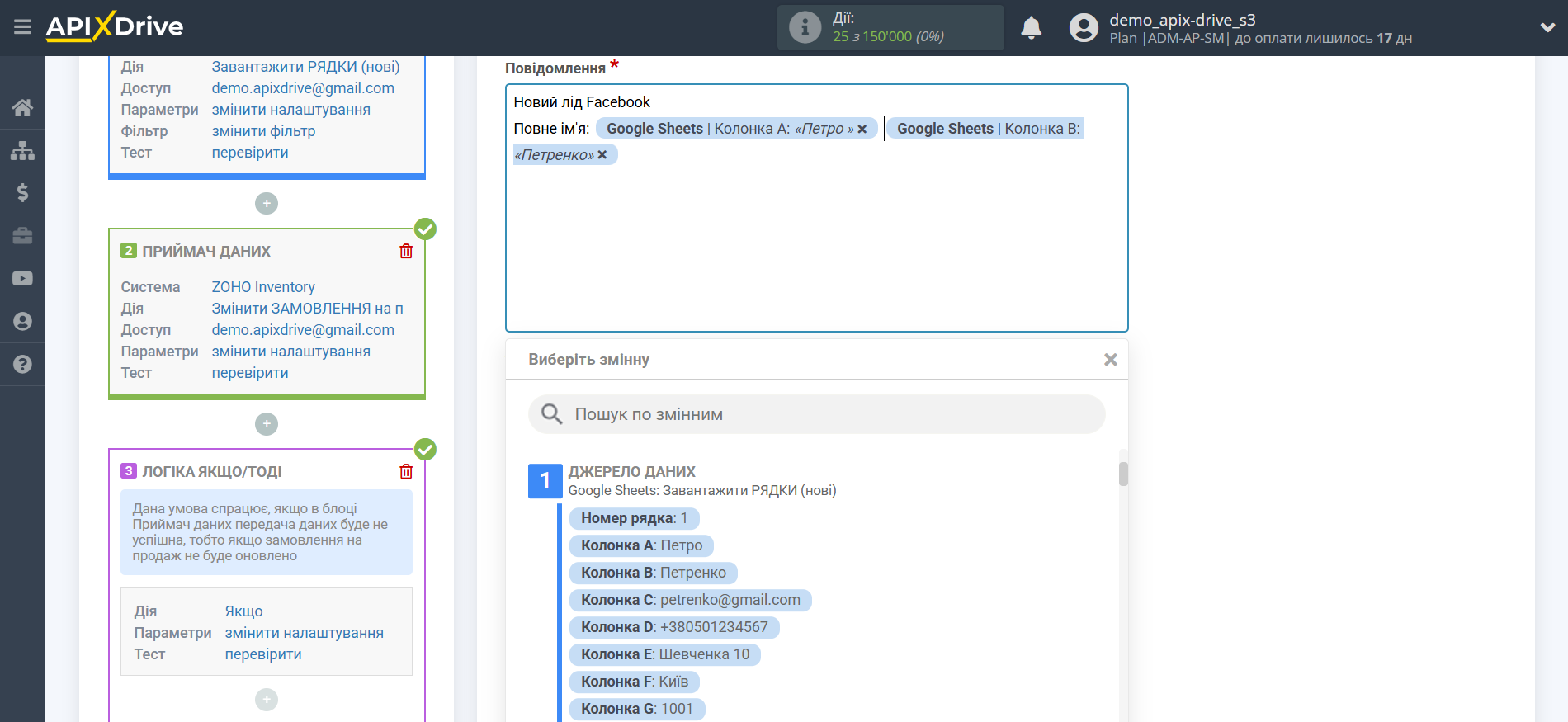Viewport: 1568px width, 722px height.
Task: Insert variable Колонка C email
Action: click(x=691, y=600)
